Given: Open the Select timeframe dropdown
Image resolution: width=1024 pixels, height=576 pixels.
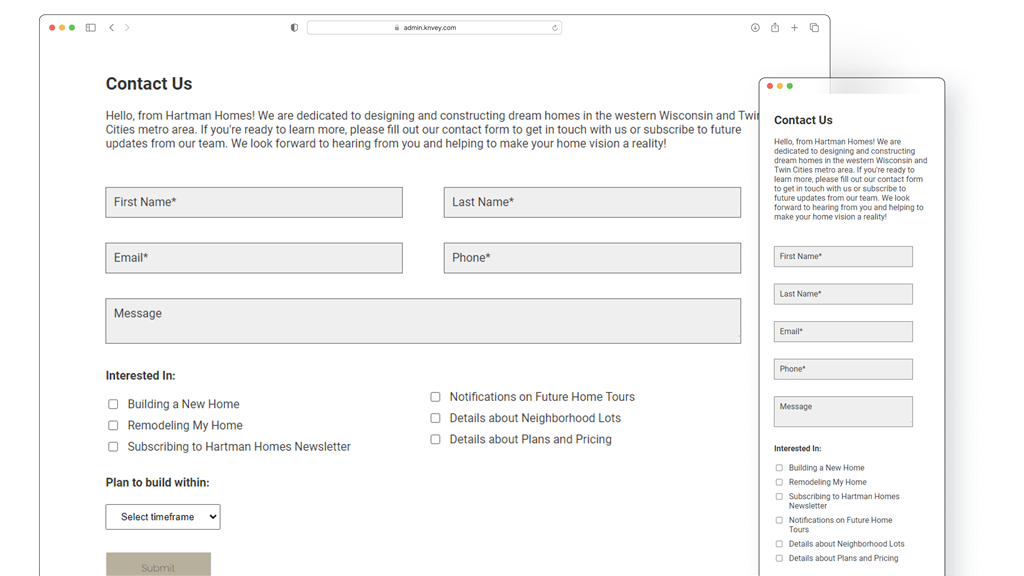Looking at the screenshot, I should point(163,517).
